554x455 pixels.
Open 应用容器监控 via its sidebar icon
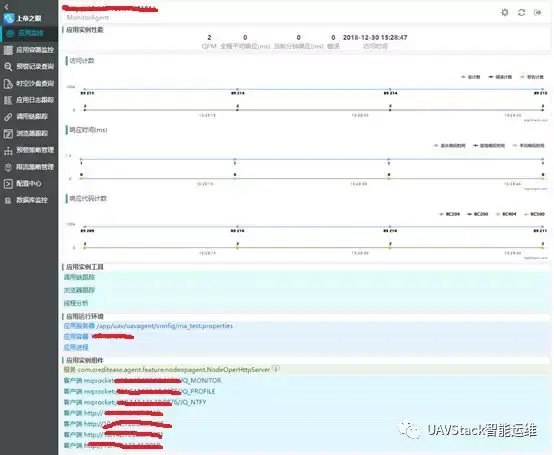(8, 50)
